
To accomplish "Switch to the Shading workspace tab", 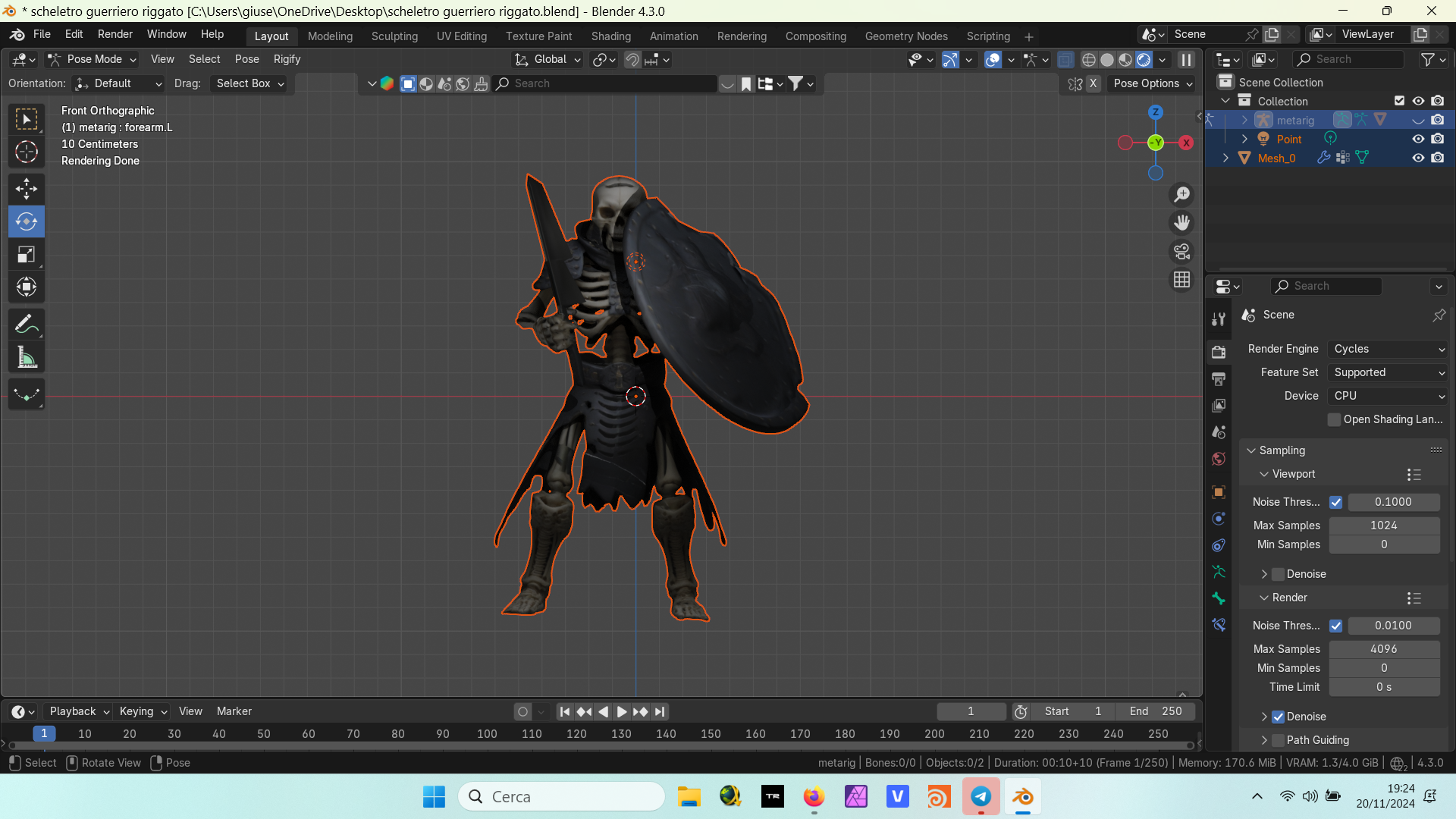I will click(610, 36).
